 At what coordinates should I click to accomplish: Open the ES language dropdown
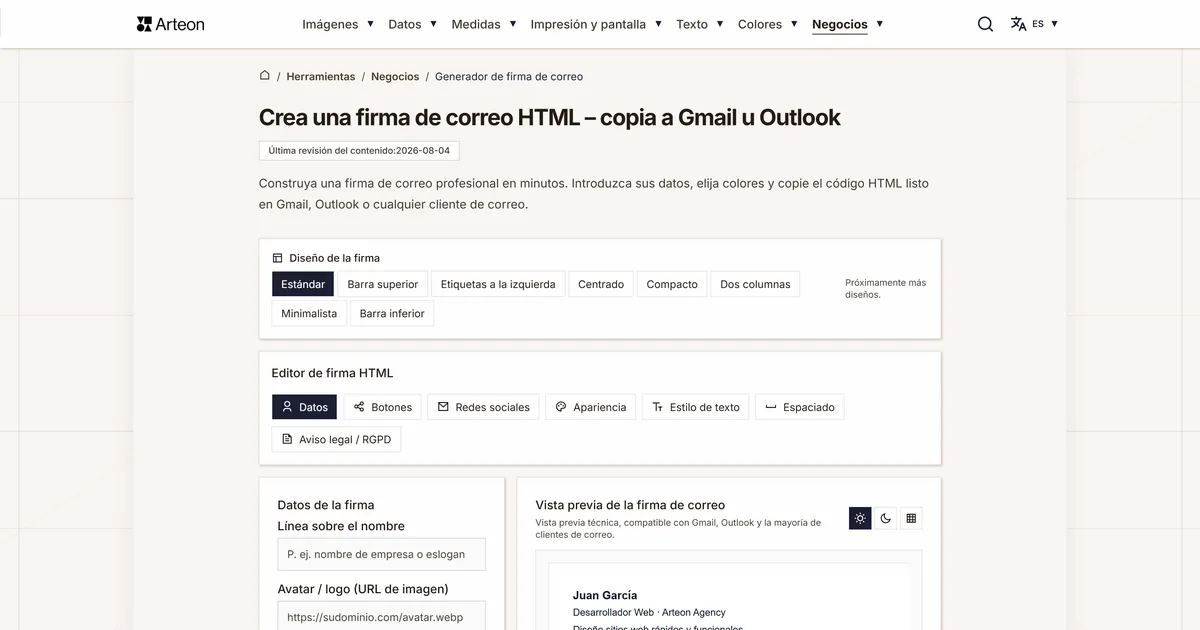pos(1045,24)
